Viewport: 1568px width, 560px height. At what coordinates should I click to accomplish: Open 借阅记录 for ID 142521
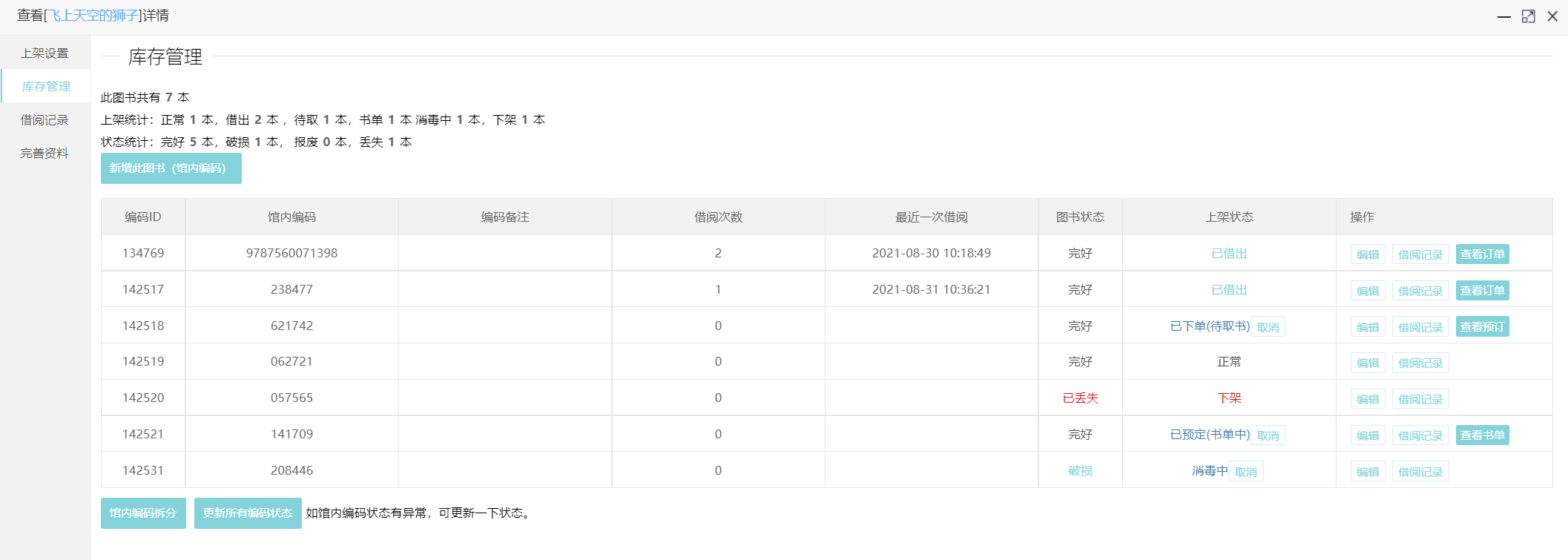(x=1420, y=435)
